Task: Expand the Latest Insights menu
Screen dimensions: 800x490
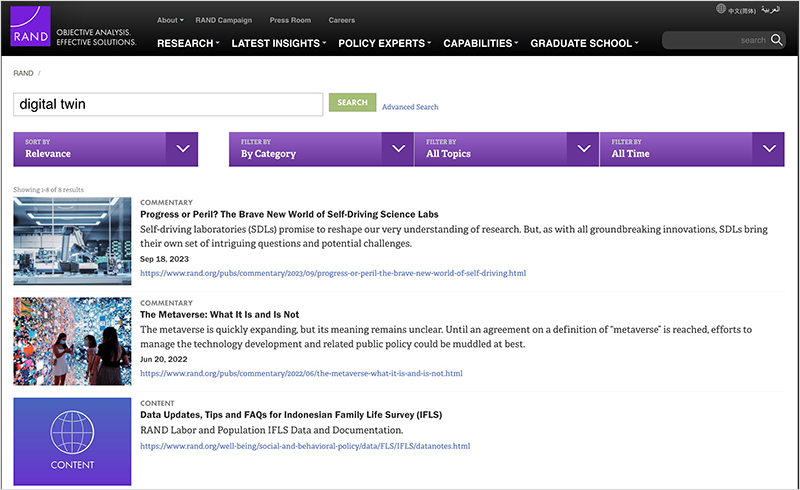Action: coord(279,43)
